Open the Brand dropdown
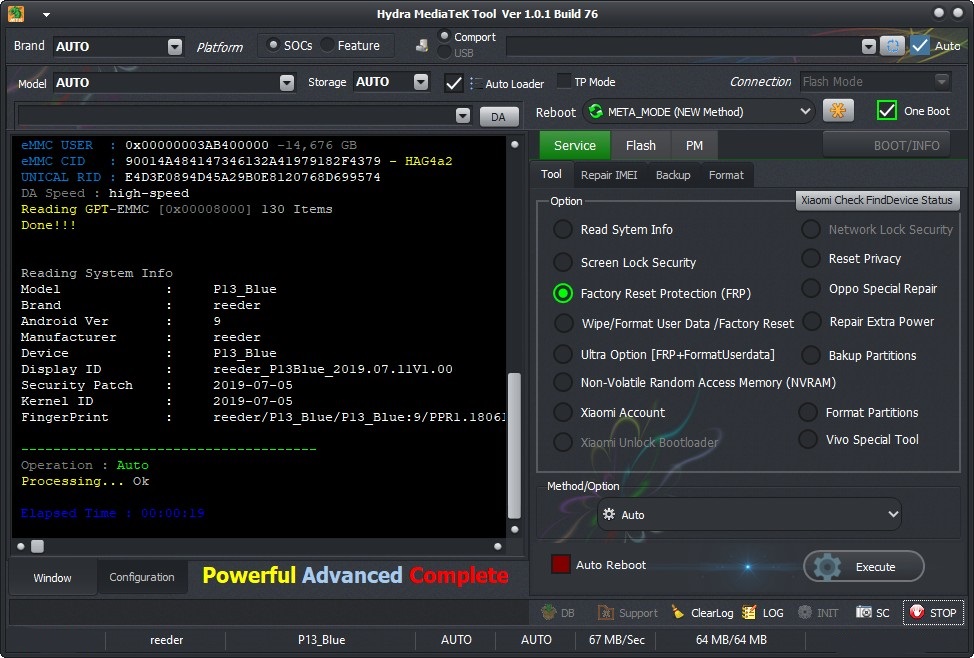974x658 pixels. 175,47
